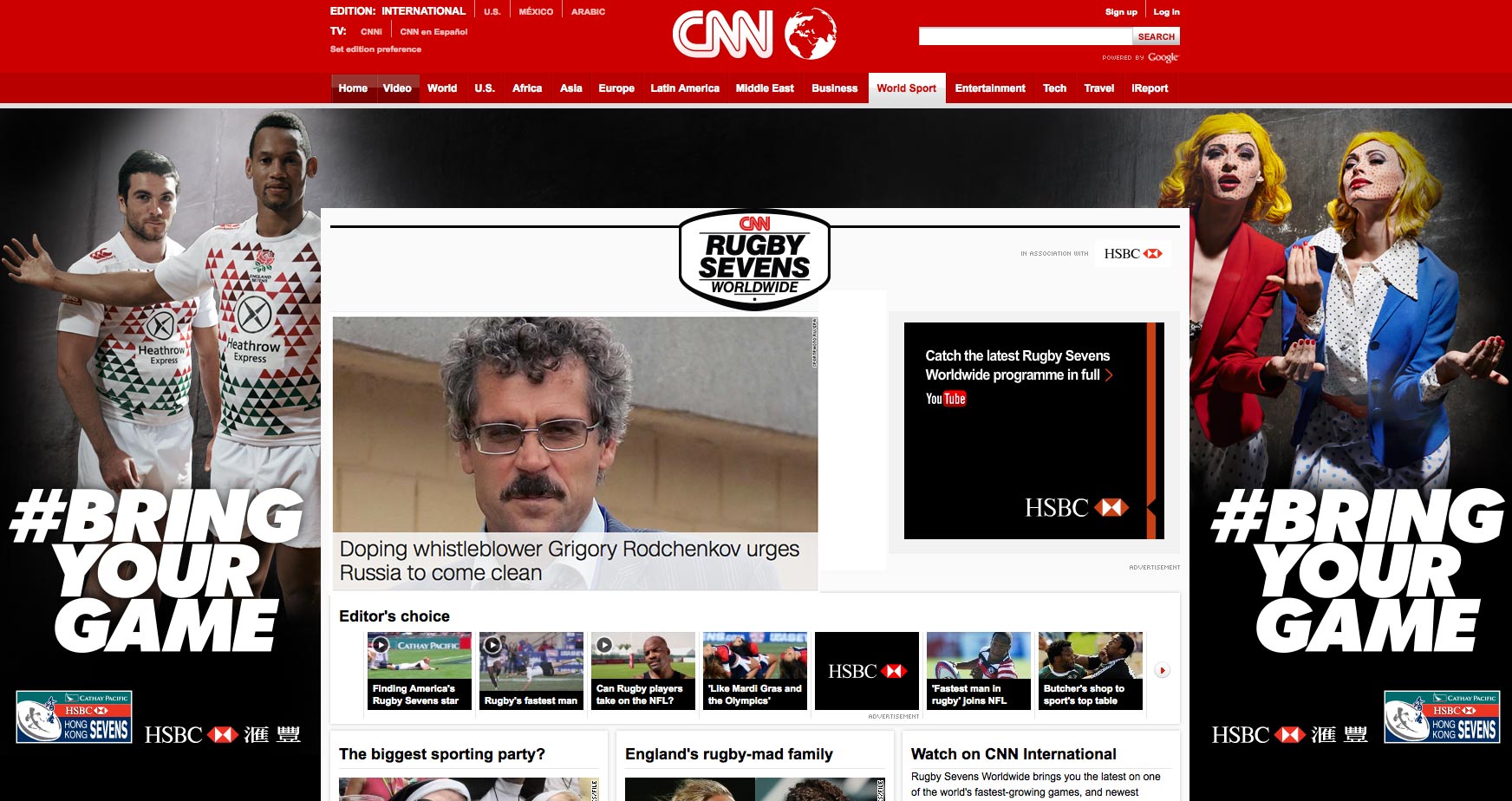Image resolution: width=1512 pixels, height=801 pixels.
Task: Switch to the Business section
Action: pos(834,88)
